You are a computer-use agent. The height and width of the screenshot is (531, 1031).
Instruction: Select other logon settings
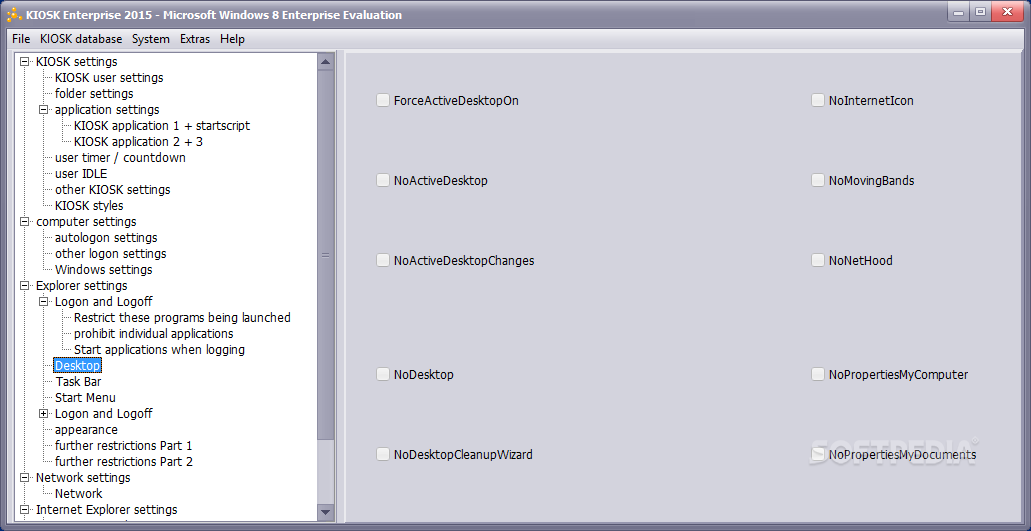[110, 254]
